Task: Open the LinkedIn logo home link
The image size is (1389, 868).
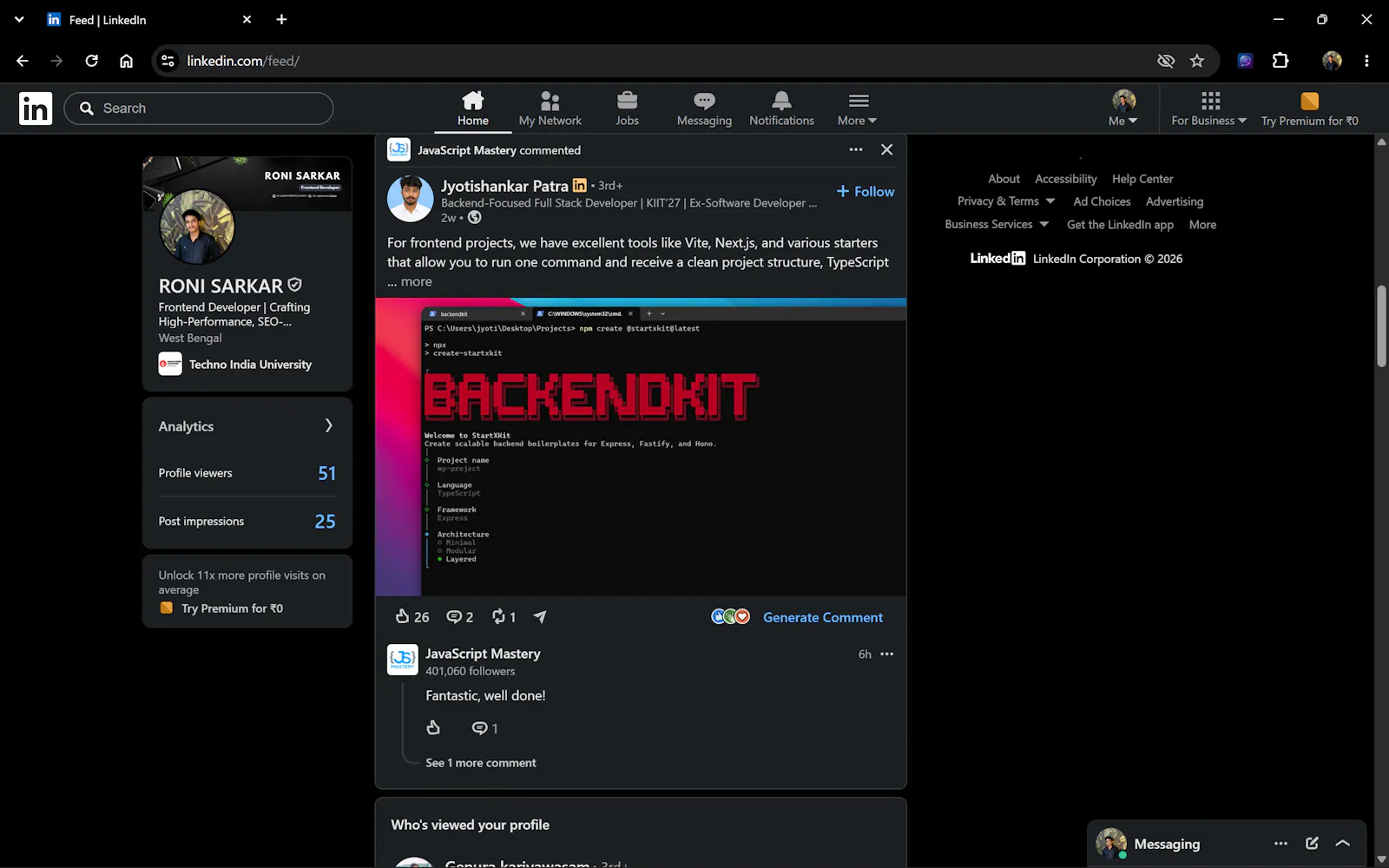Action: click(x=36, y=108)
